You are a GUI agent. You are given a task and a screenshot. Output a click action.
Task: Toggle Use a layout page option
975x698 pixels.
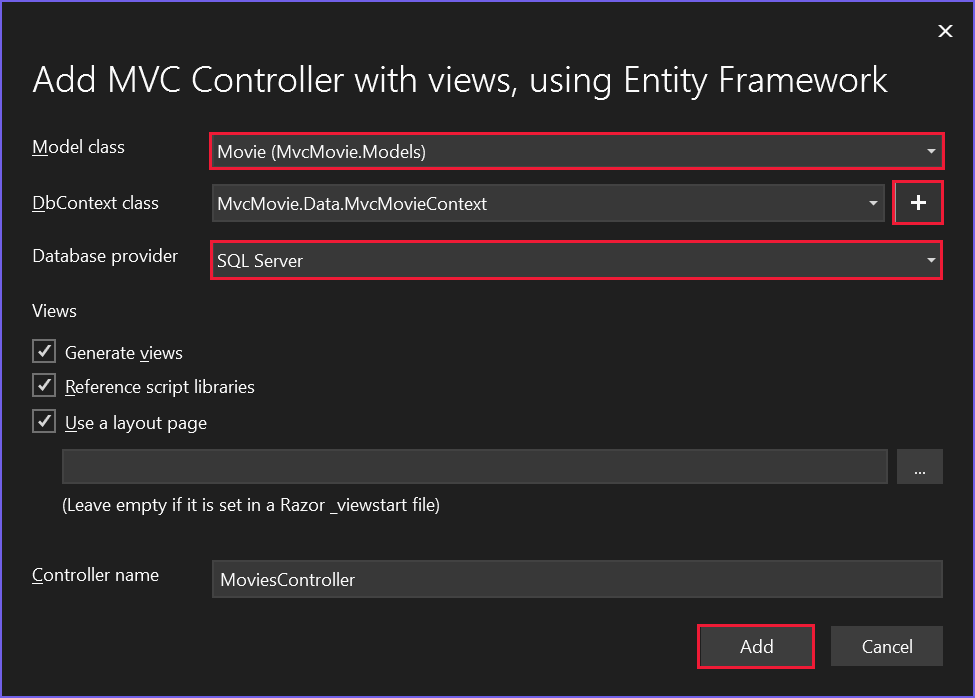tap(42, 421)
